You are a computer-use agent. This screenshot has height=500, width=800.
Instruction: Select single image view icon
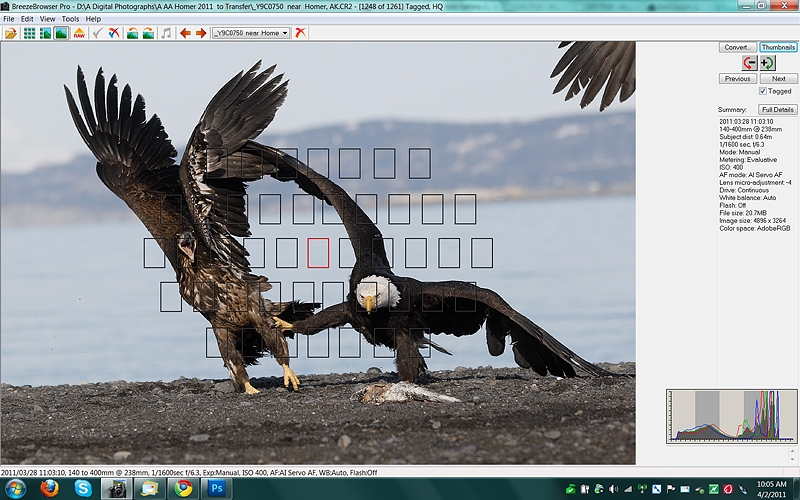61,33
